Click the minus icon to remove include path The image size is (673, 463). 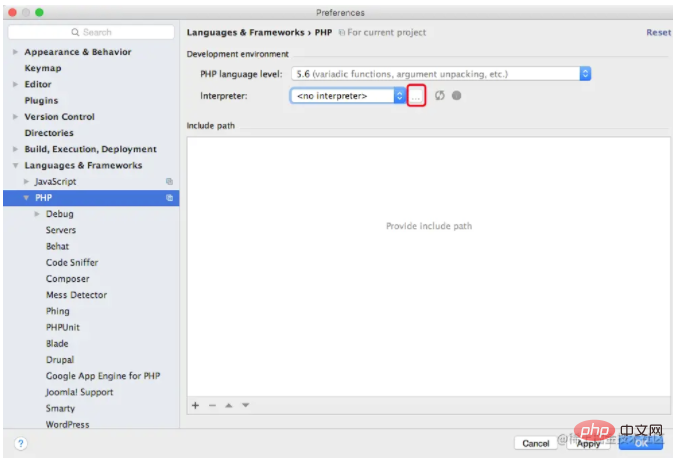click(212, 405)
